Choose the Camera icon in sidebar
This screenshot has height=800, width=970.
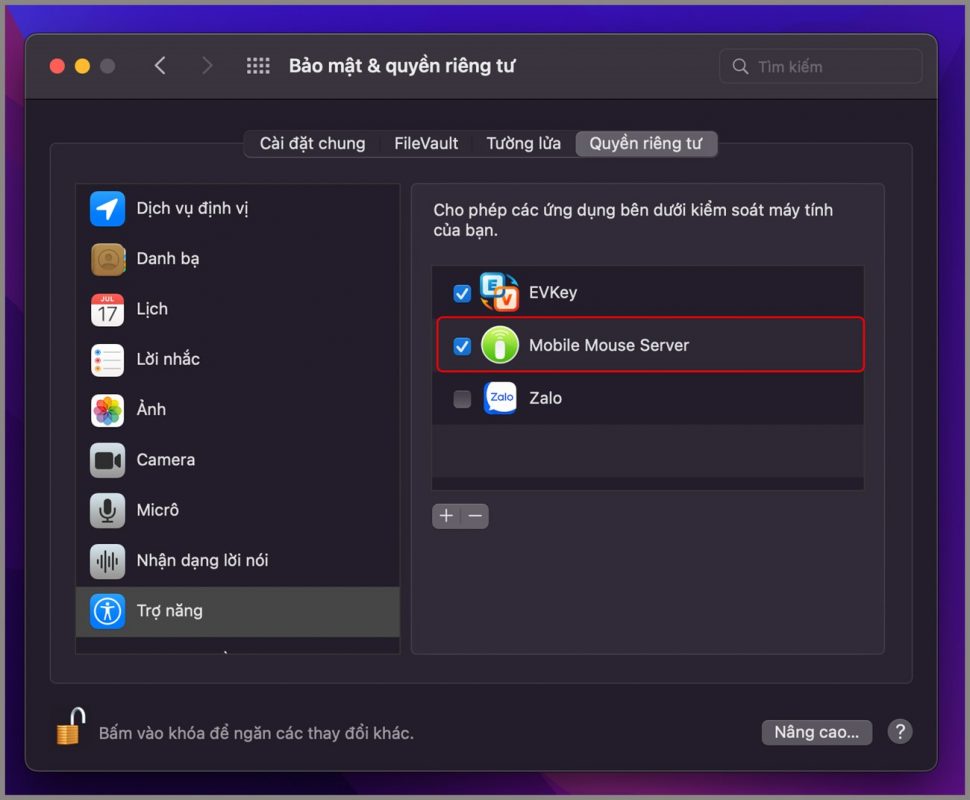click(x=108, y=460)
